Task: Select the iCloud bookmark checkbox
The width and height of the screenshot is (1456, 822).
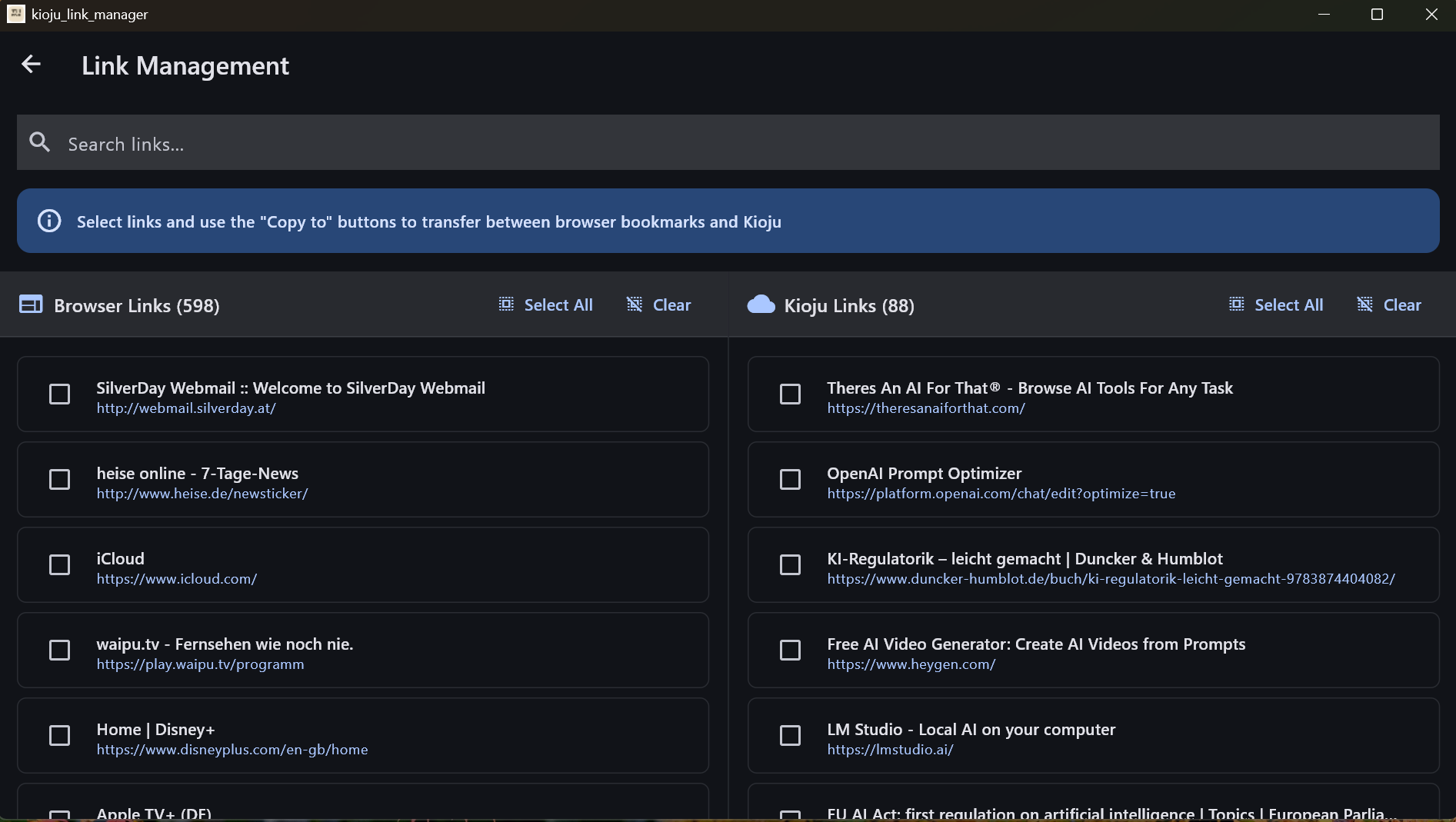Action: (59, 564)
